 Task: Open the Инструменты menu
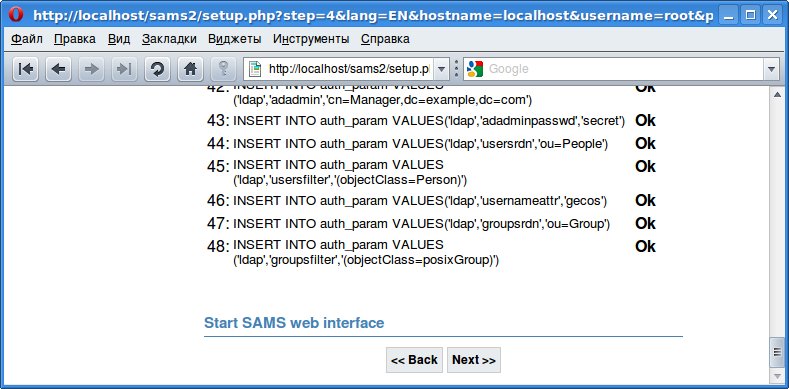point(311,39)
